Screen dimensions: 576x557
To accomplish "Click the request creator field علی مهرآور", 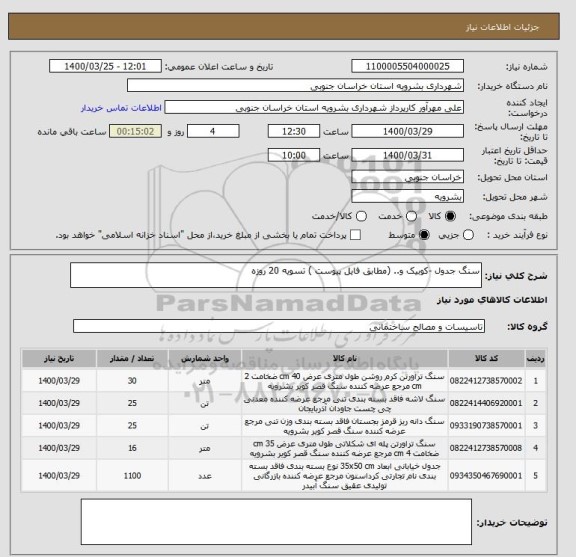I will [x=314, y=108].
